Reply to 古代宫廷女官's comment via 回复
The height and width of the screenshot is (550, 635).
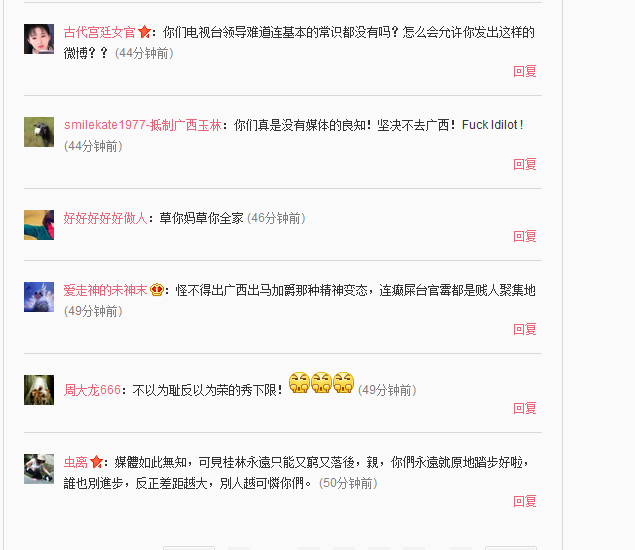(x=525, y=71)
